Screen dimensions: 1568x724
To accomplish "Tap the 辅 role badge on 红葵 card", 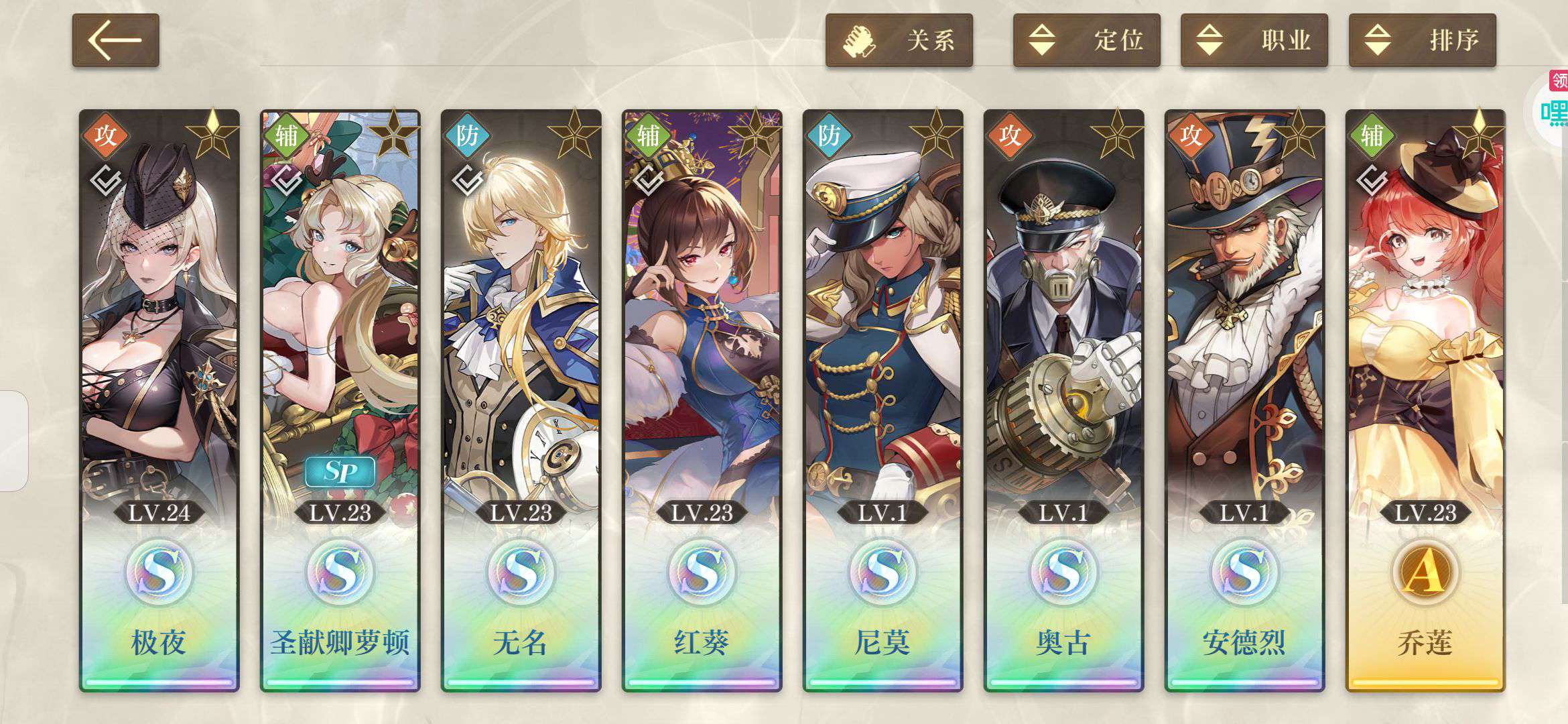I will tap(648, 135).
